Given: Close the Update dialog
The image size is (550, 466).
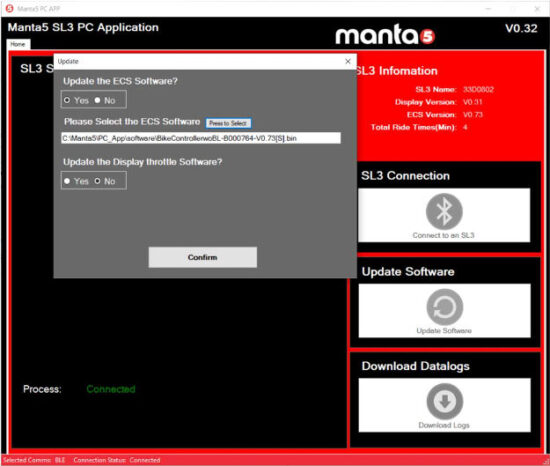Looking at the screenshot, I should click(348, 61).
